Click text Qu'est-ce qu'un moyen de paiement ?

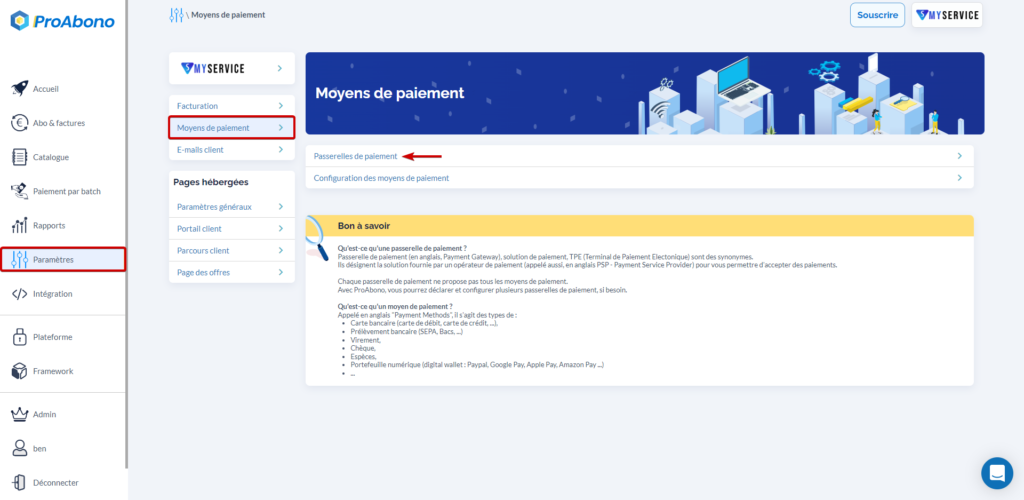point(395,306)
